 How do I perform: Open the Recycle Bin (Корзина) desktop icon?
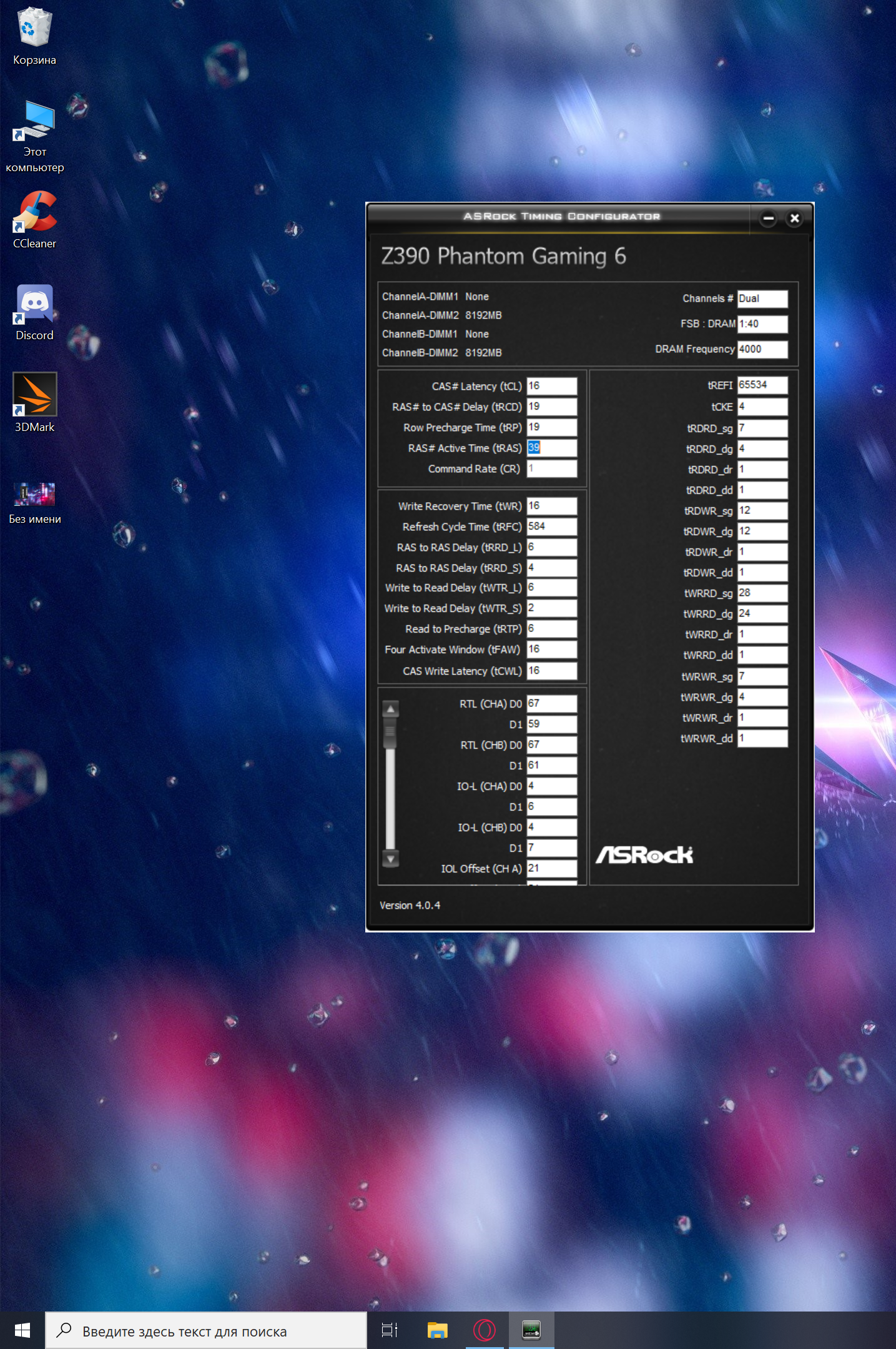coord(34,36)
